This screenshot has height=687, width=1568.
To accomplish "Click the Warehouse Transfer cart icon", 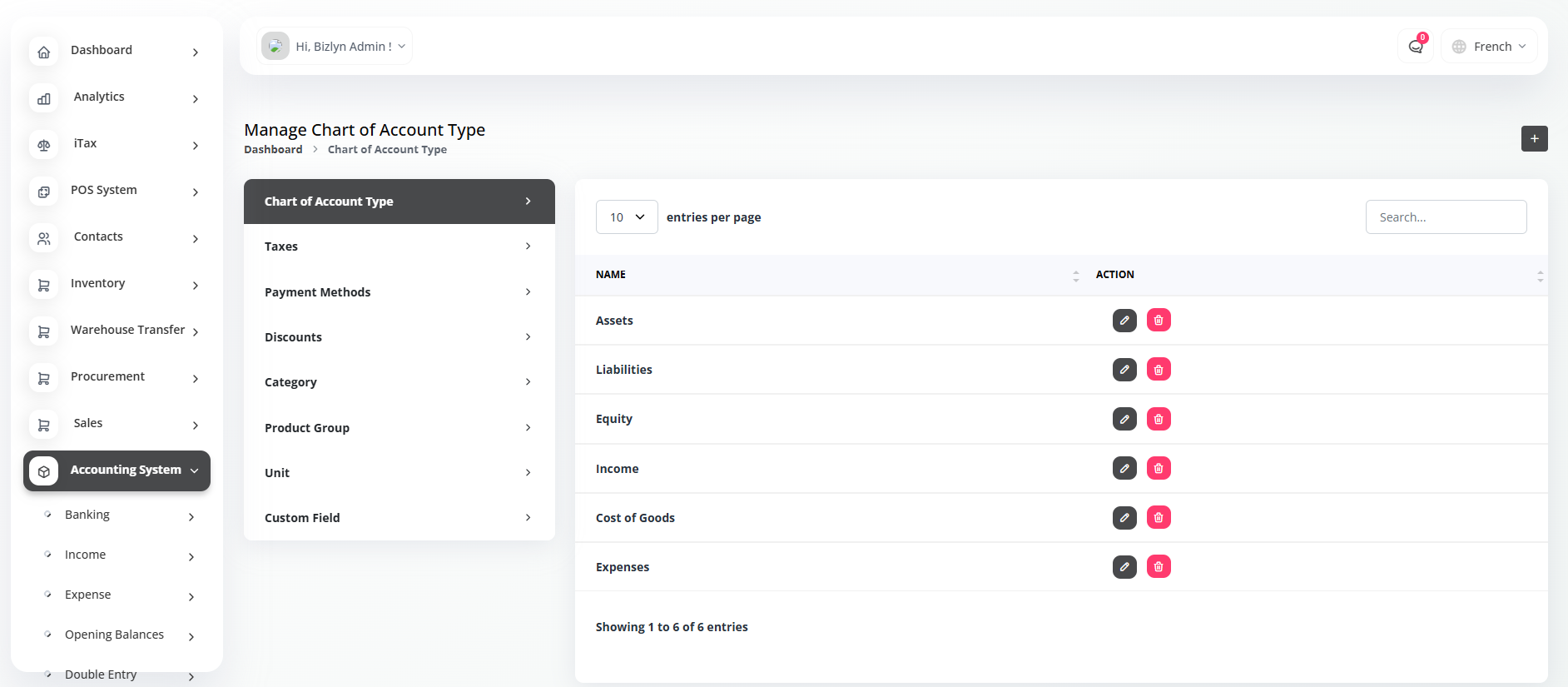I will pyautogui.click(x=44, y=331).
